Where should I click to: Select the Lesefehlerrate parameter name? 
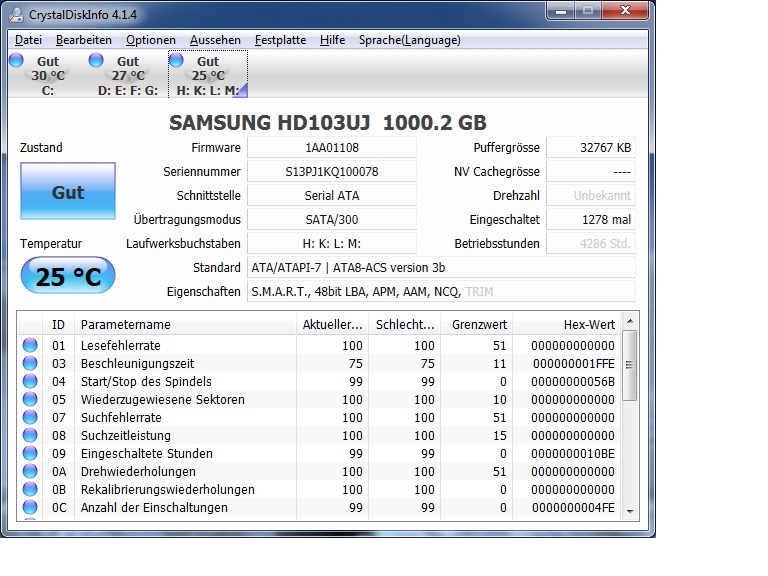[x=120, y=345]
